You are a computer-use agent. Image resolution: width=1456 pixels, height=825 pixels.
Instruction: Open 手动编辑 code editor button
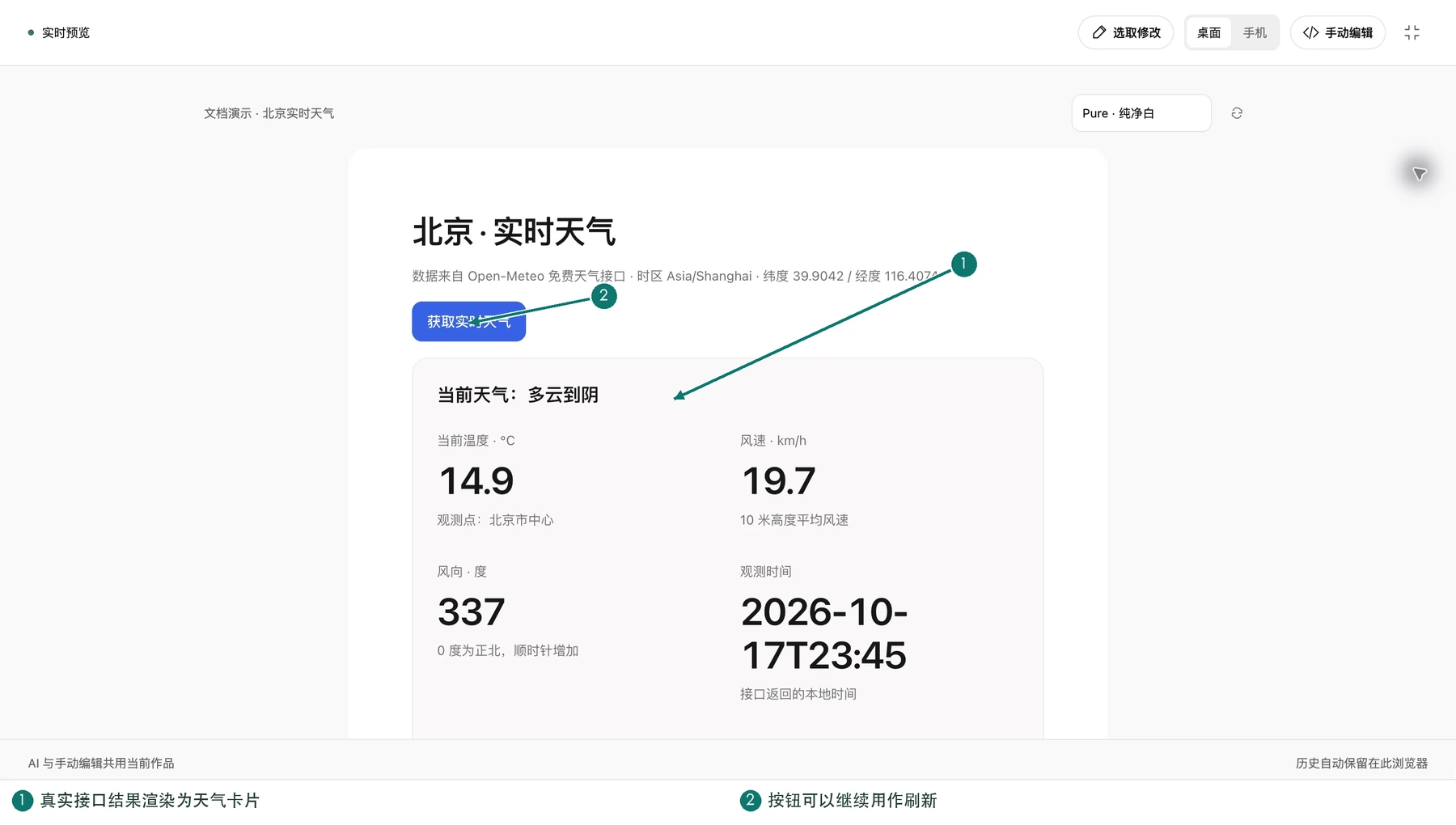click(x=1338, y=32)
